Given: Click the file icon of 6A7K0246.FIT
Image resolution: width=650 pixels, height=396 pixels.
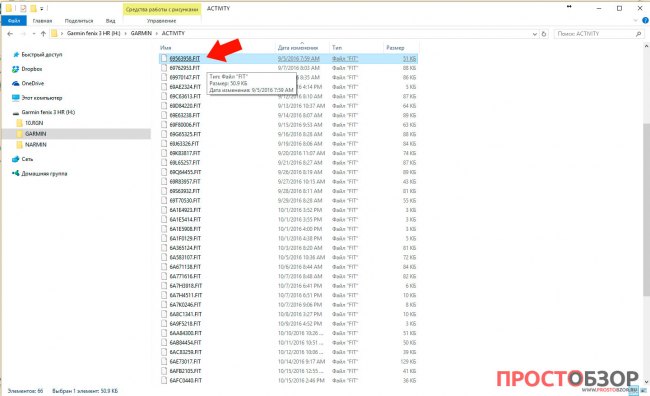Looking at the screenshot, I should (164, 305).
